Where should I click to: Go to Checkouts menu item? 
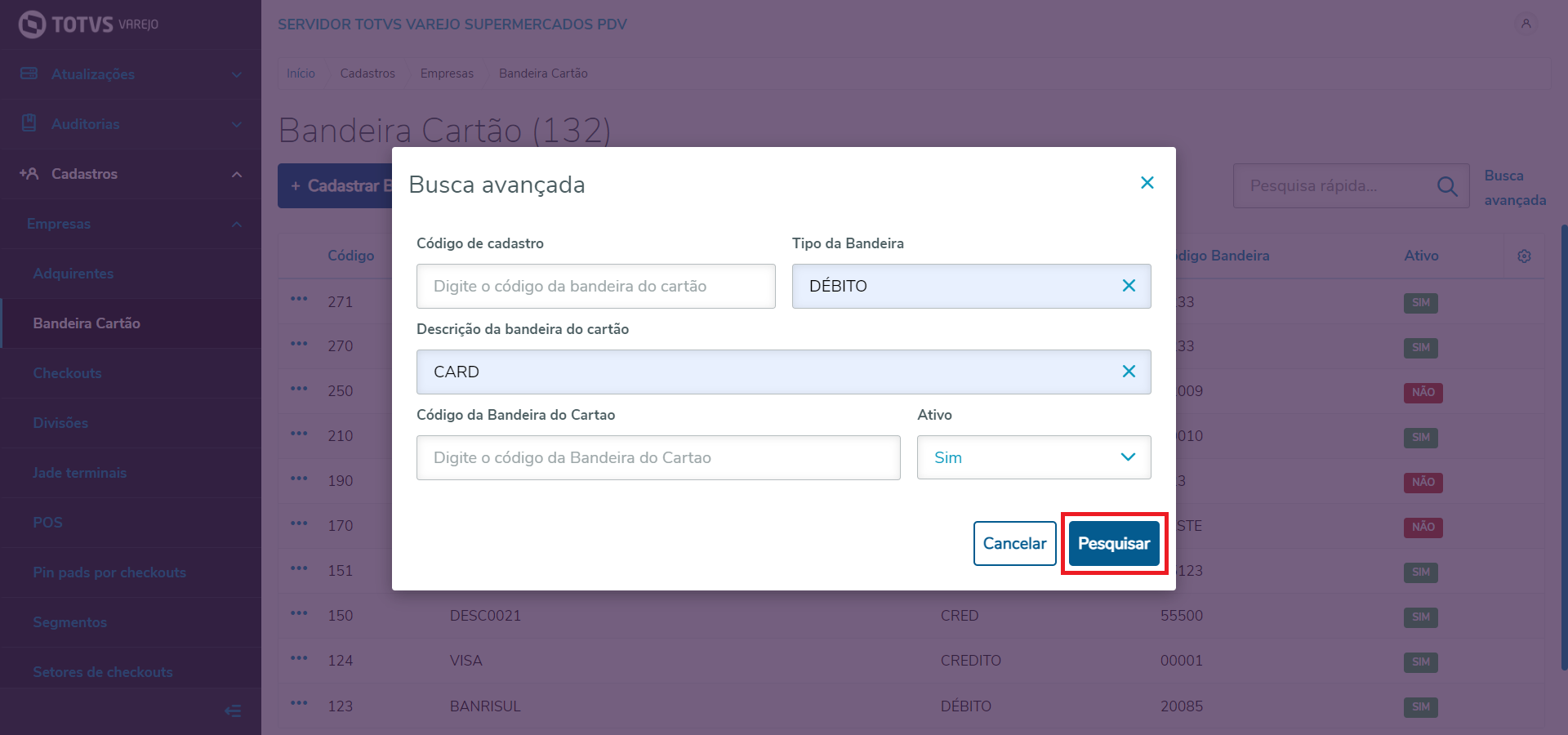[x=68, y=373]
